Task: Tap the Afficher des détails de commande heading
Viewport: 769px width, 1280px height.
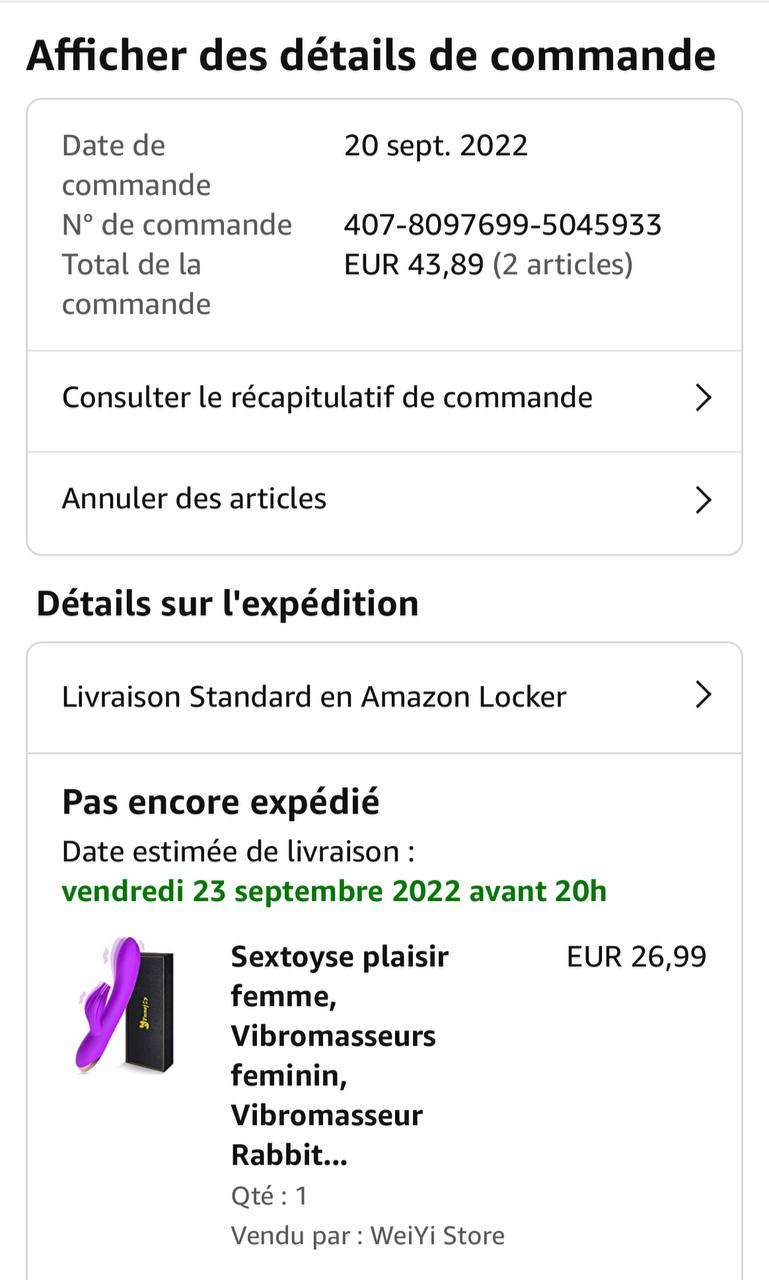Action: [x=371, y=55]
